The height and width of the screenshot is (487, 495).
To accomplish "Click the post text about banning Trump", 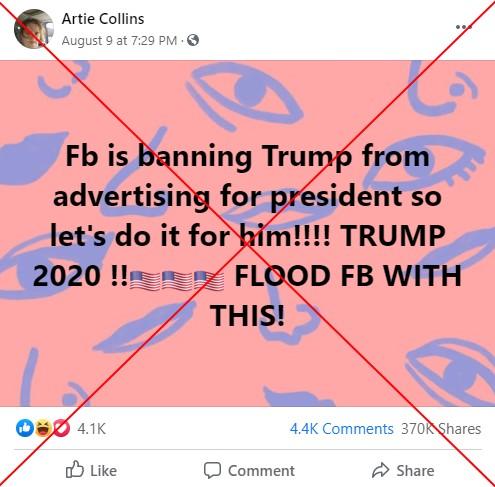I will 247,235.
